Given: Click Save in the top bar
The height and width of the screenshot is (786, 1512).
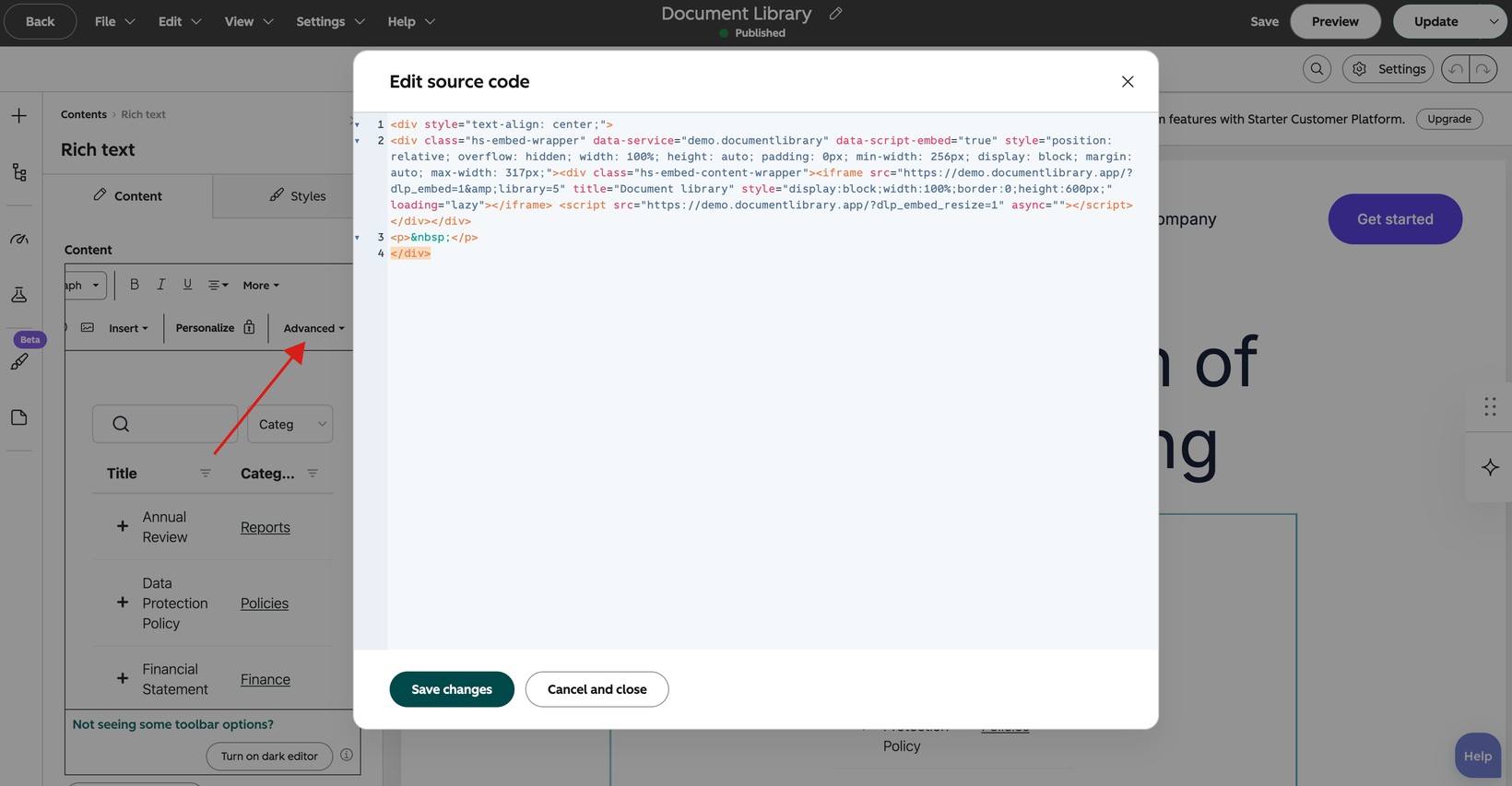Looking at the screenshot, I should [1264, 21].
